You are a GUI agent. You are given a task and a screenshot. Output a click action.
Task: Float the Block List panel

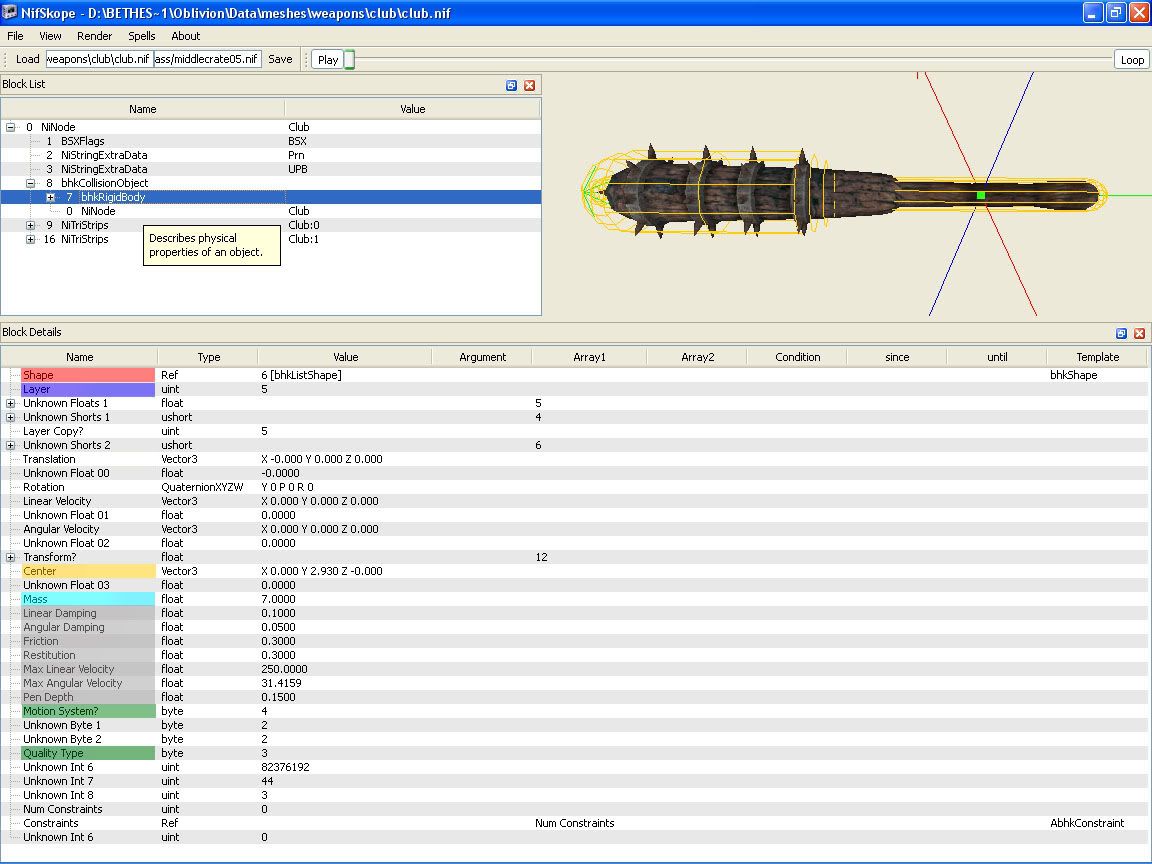511,86
